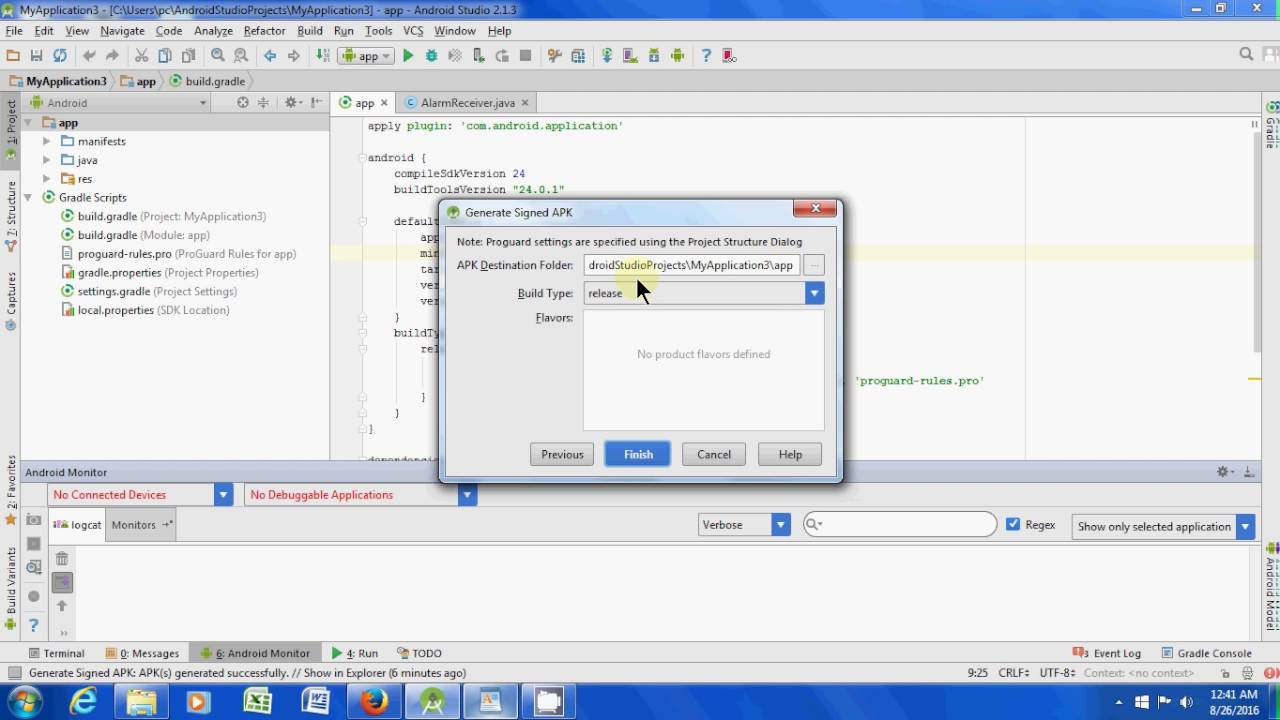Switch to AlarmReceiver.java editor tab
The height and width of the screenshot is (720, 1280).
467,102
